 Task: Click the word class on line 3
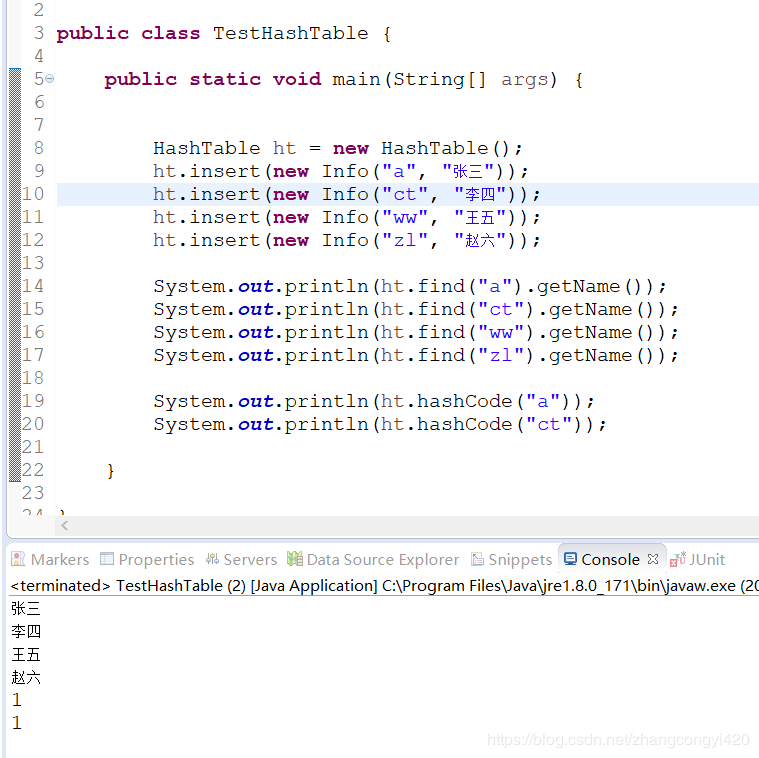point(170,33)
